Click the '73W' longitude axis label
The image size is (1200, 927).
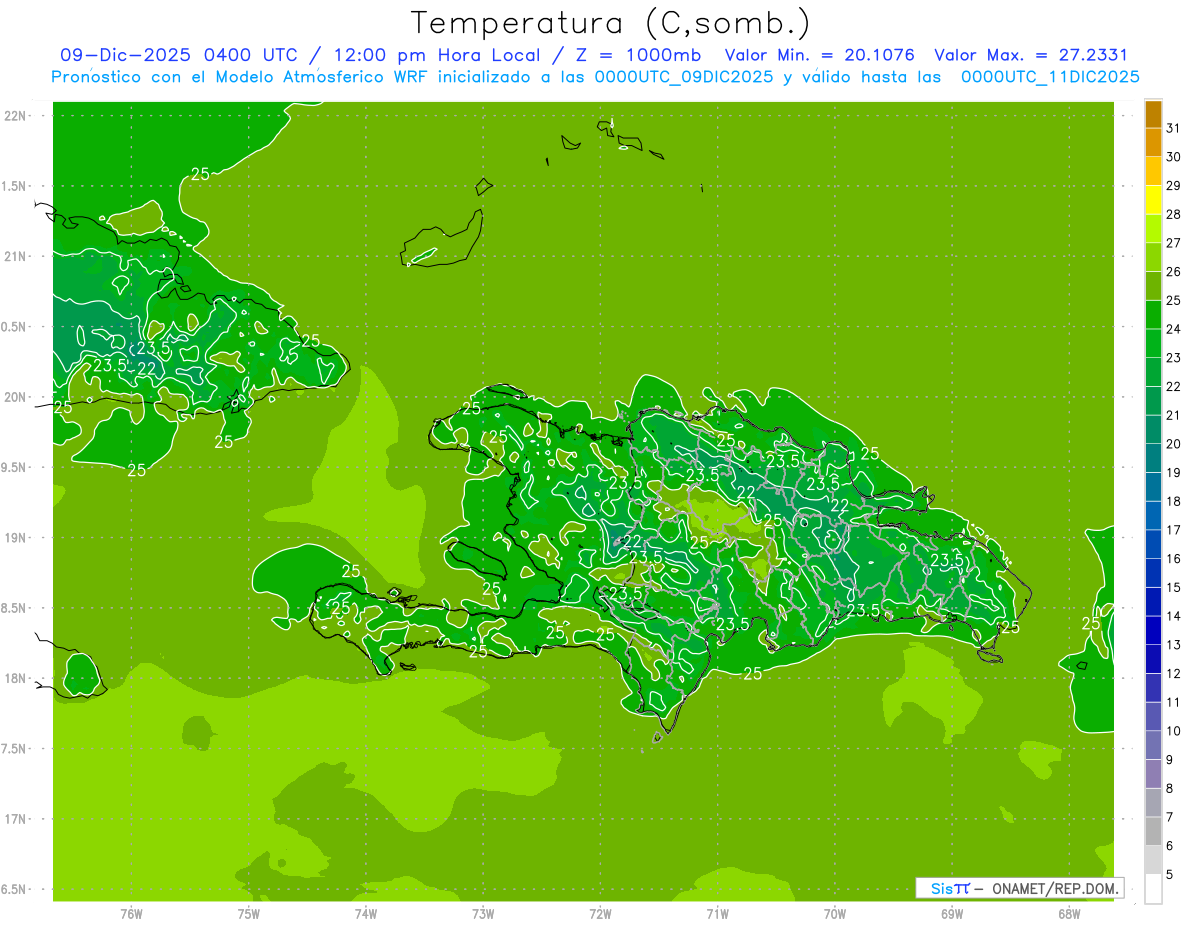[483, 914]
